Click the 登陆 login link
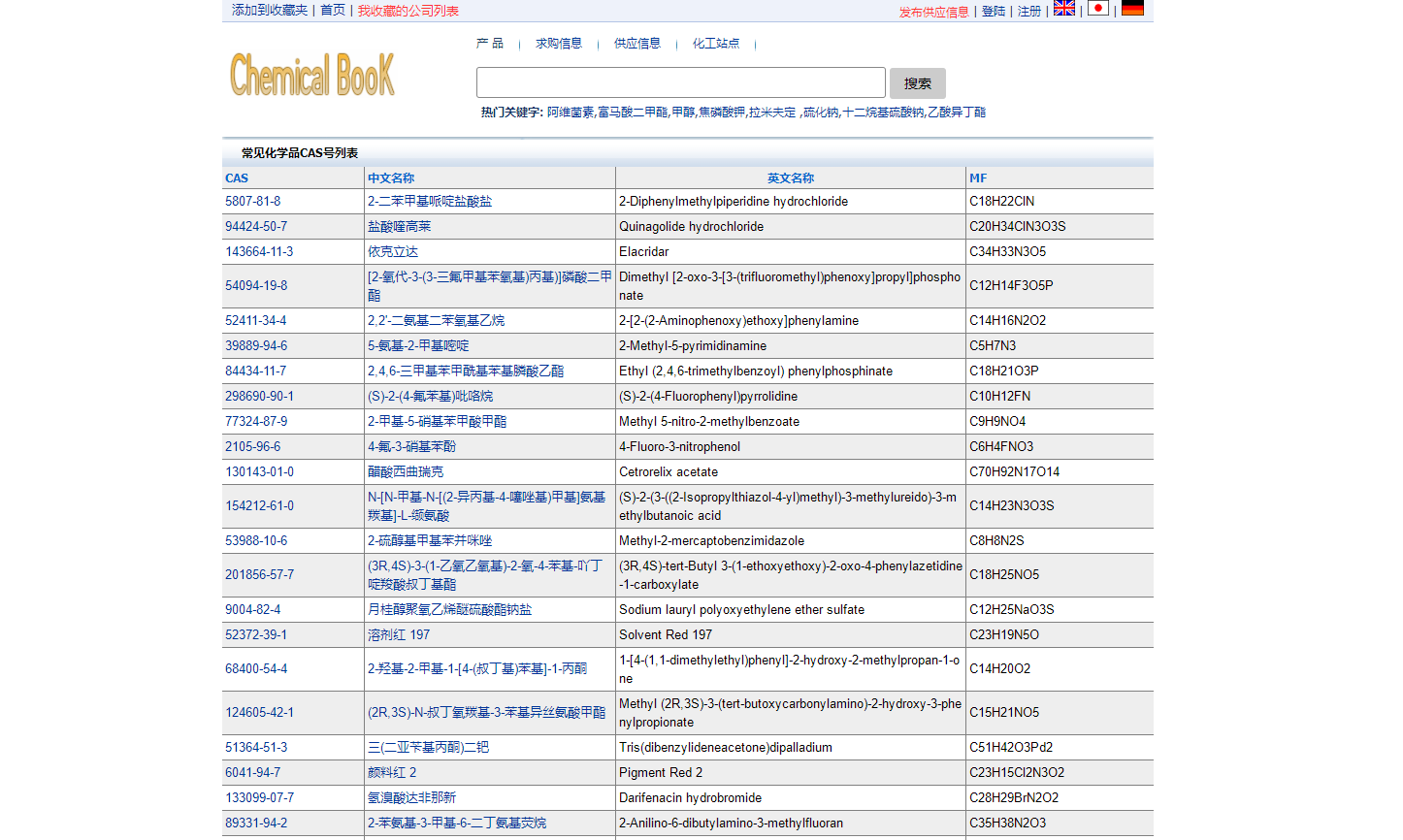The image size is (1403, 840). coord(994,12)
